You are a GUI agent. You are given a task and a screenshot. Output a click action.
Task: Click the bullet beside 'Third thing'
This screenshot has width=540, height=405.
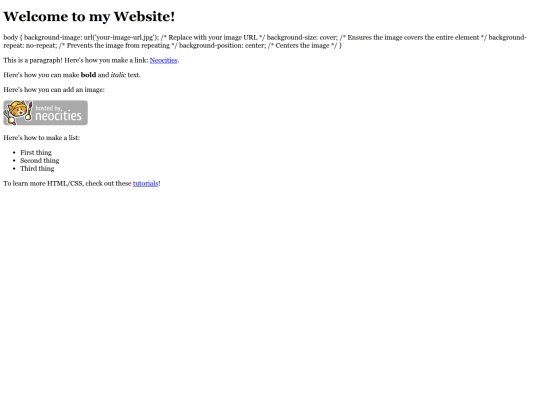[14, 169]
